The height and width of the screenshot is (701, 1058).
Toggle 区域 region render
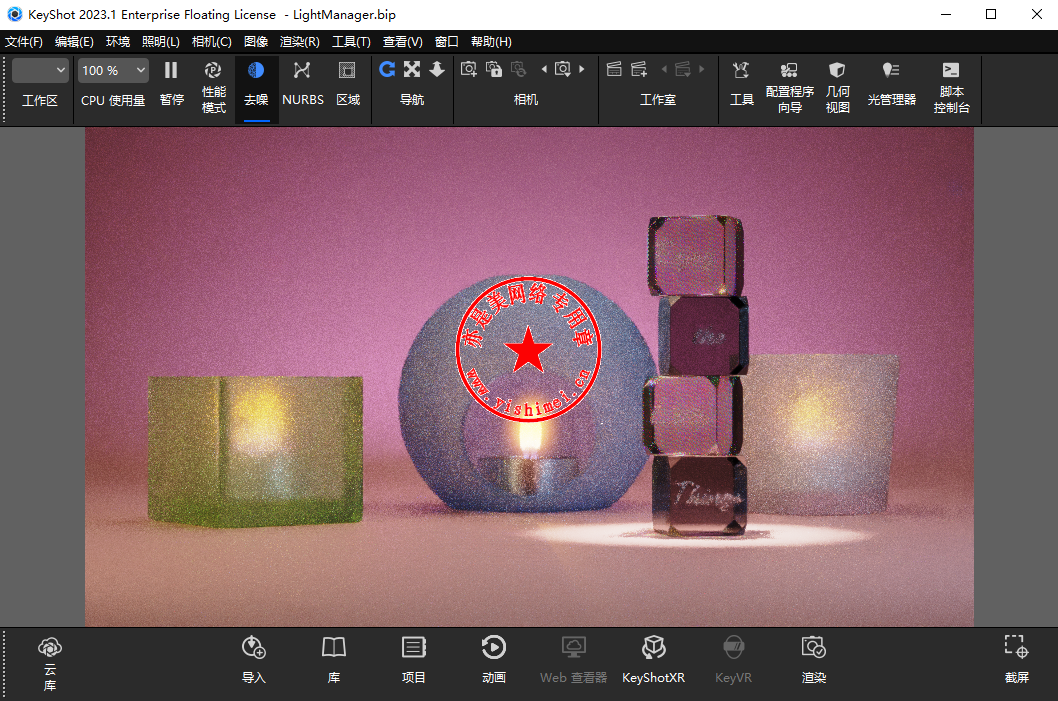tap(347, 84)
